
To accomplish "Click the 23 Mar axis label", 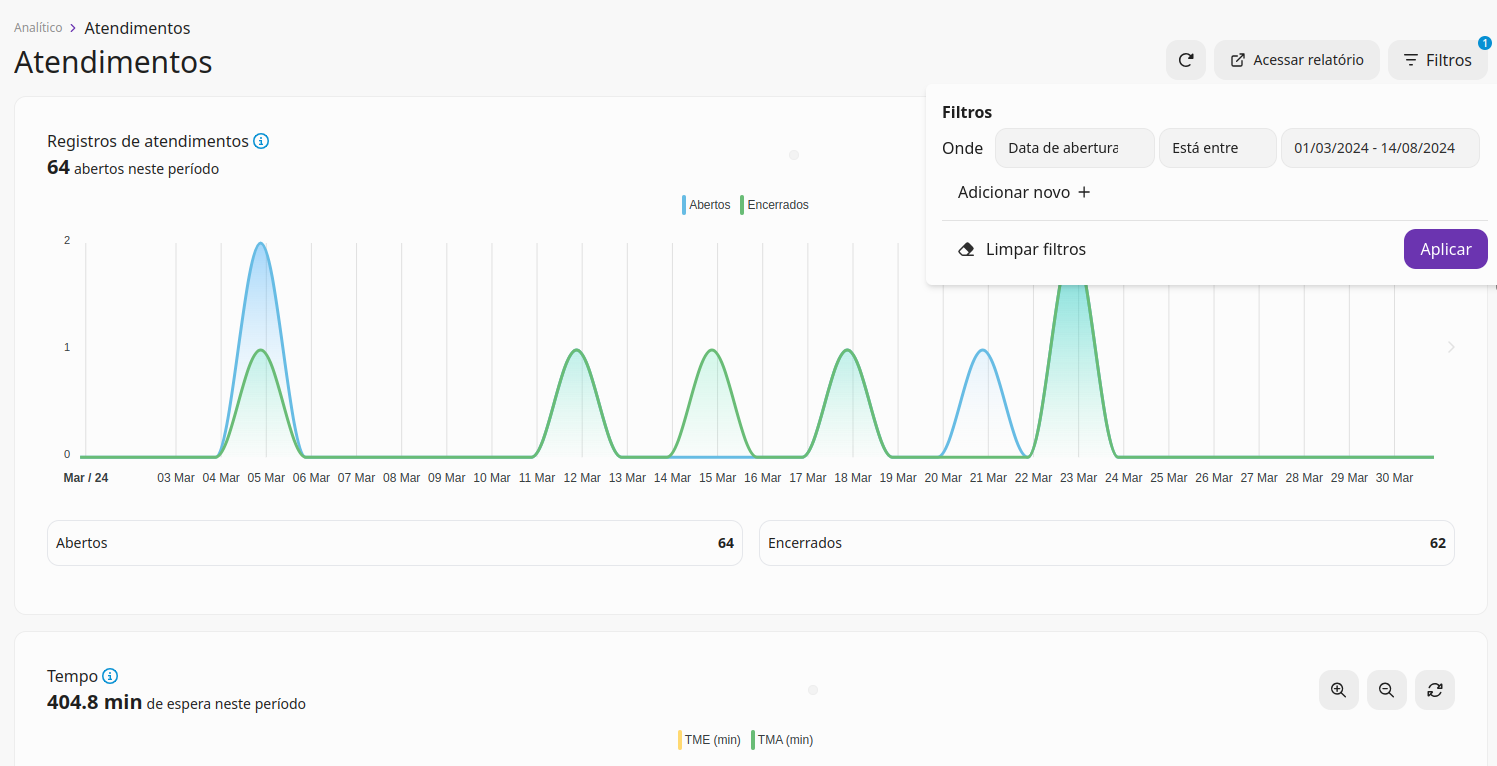I will tap(1079, 478).
